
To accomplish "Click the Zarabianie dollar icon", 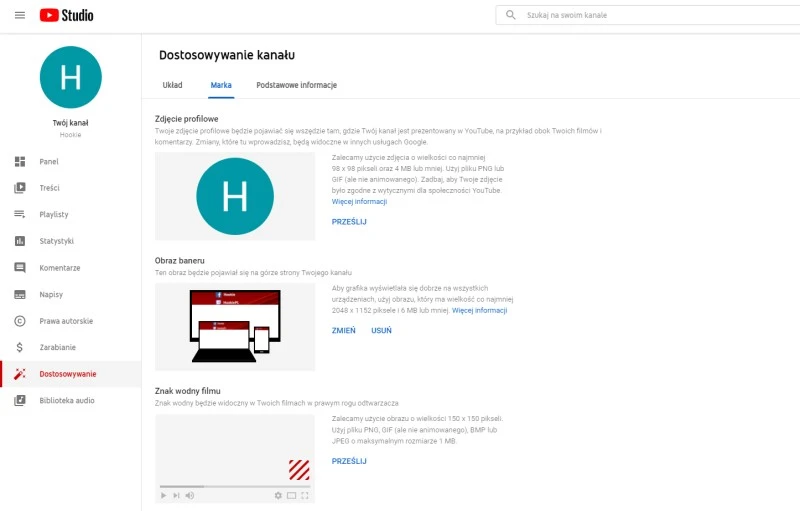I will tap(19, 347).
